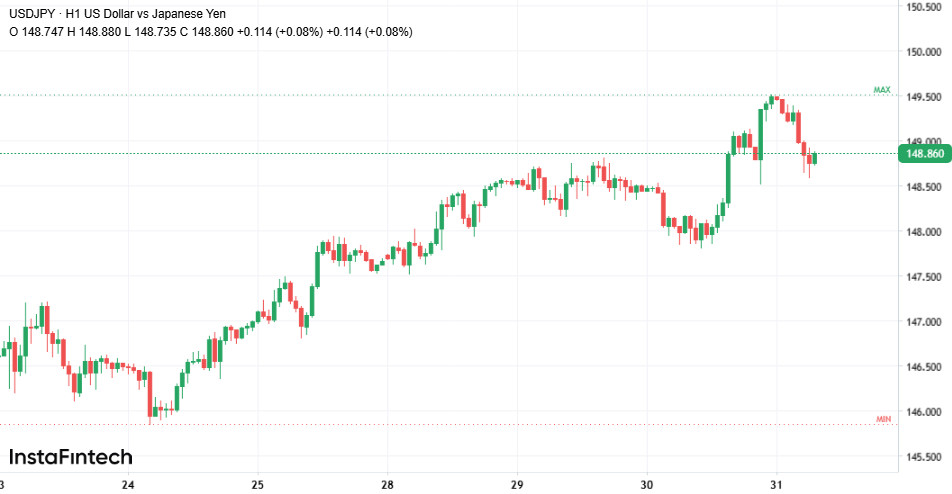Click the 146.000 price scale label
The height and width of the screenshot is (494, 952).
click(x=924, y=411)
